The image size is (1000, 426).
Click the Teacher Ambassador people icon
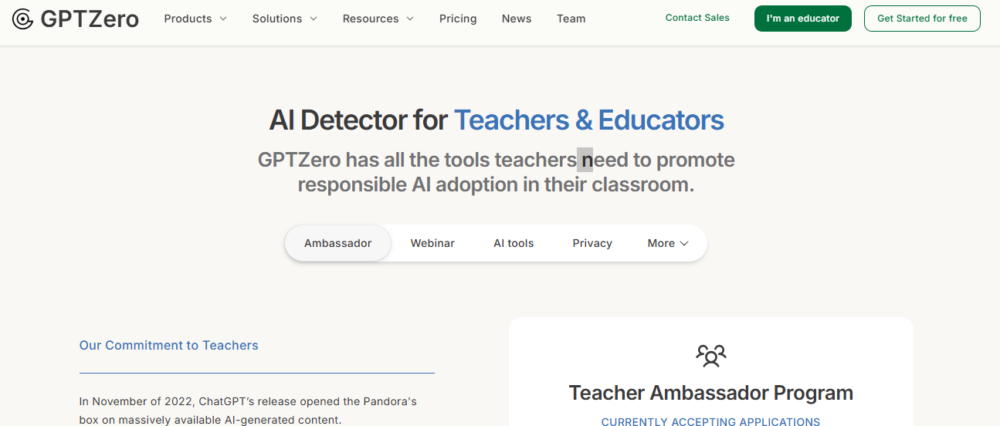(x=711, y=355)
